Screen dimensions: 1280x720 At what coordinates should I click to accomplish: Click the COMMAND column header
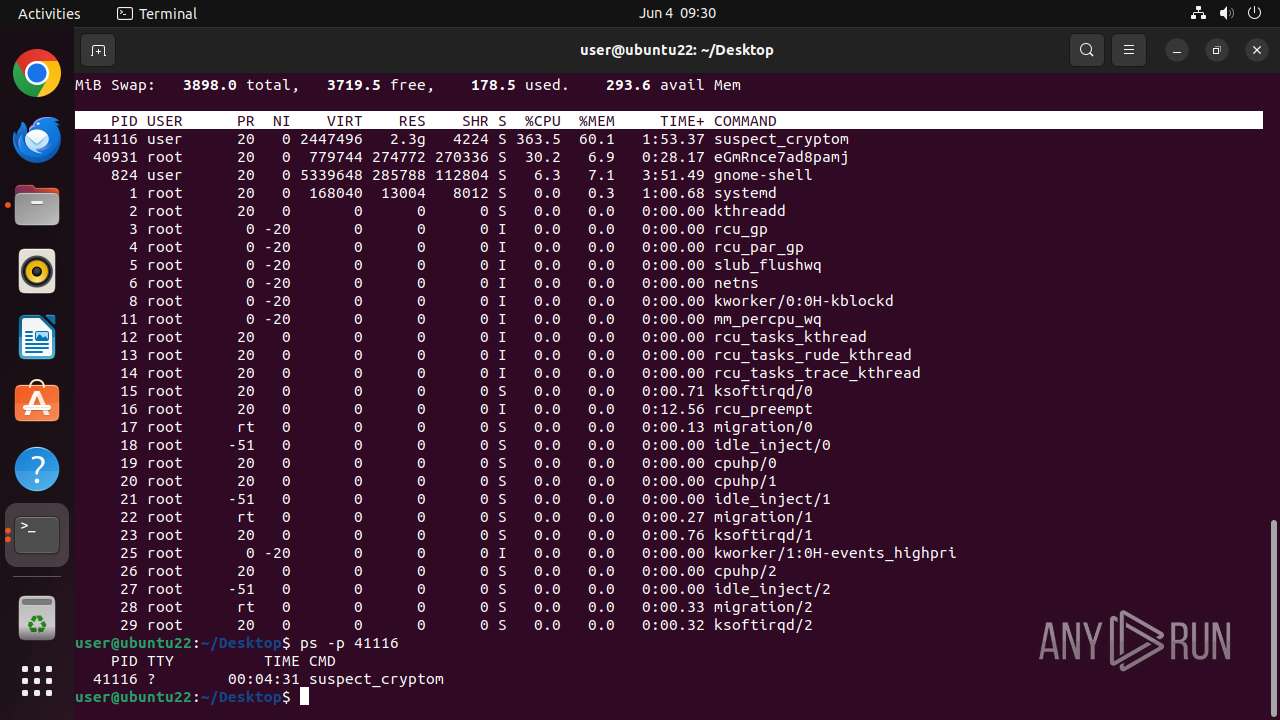click(745, 121)
